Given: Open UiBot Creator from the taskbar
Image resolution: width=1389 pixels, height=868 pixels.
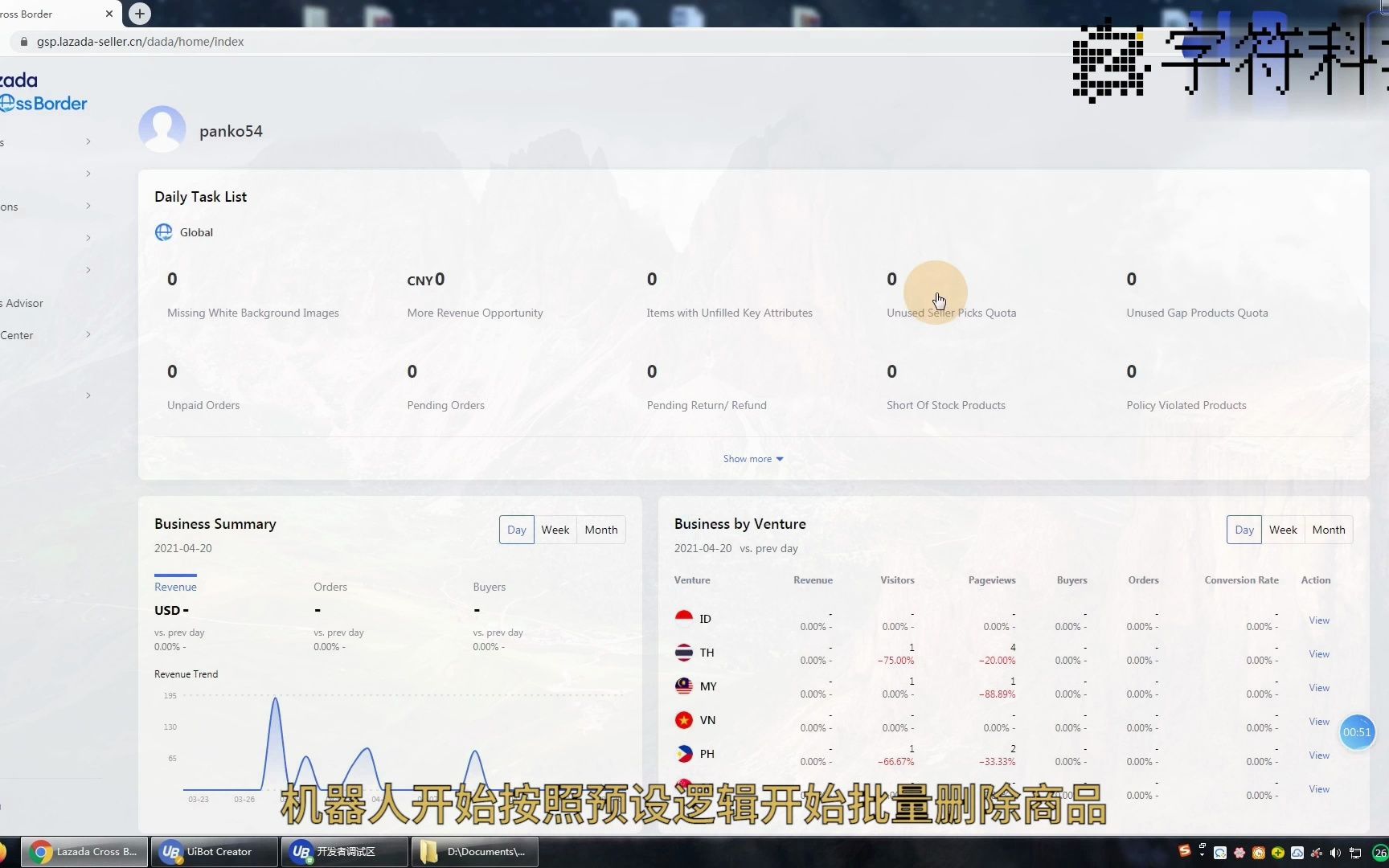Looking at the screenshot, I should 213,851.
